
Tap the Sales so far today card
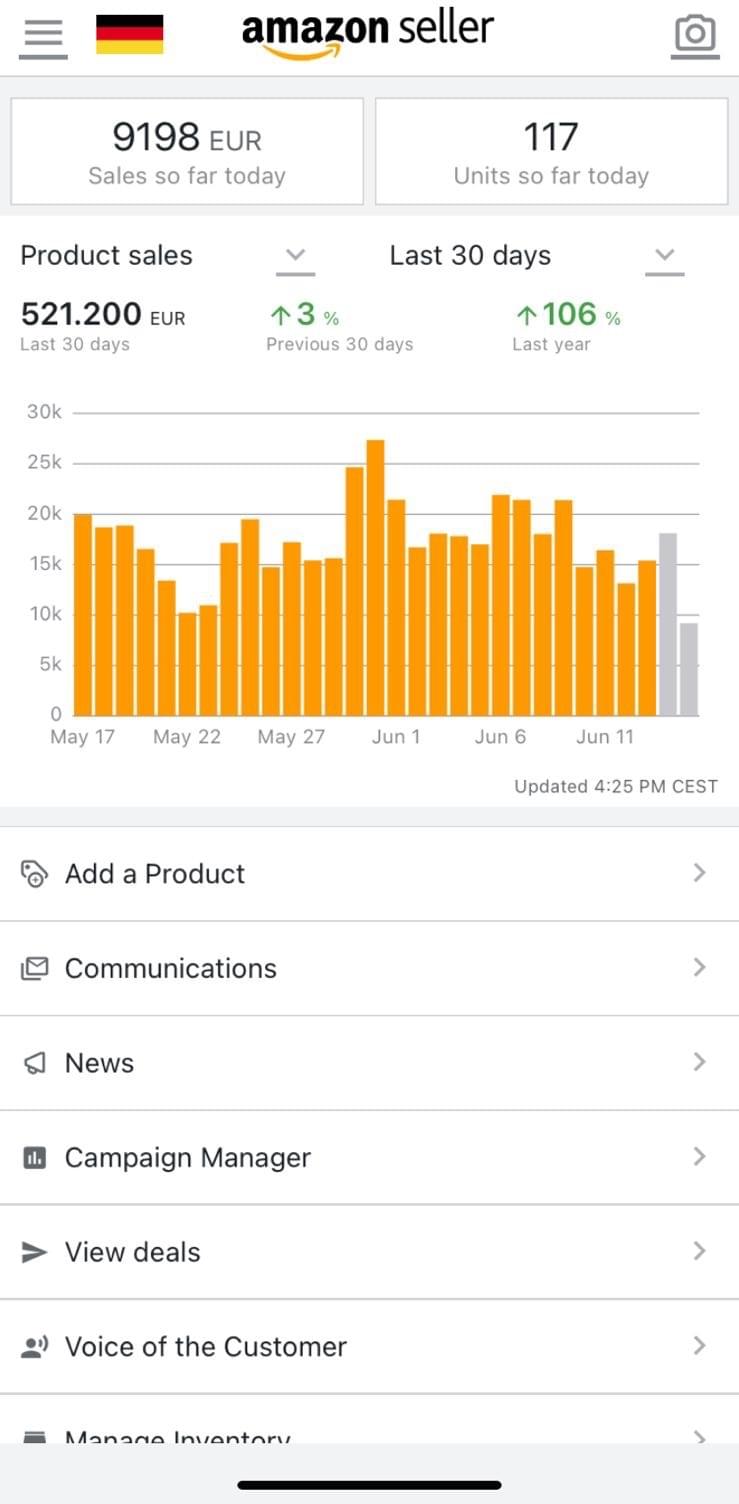(187, 151)
